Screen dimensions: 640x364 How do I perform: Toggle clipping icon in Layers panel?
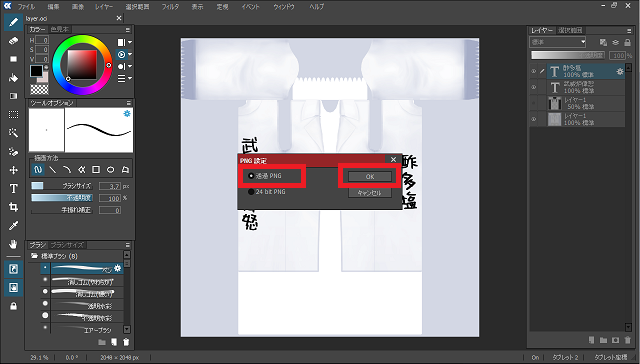pos(616,42)
